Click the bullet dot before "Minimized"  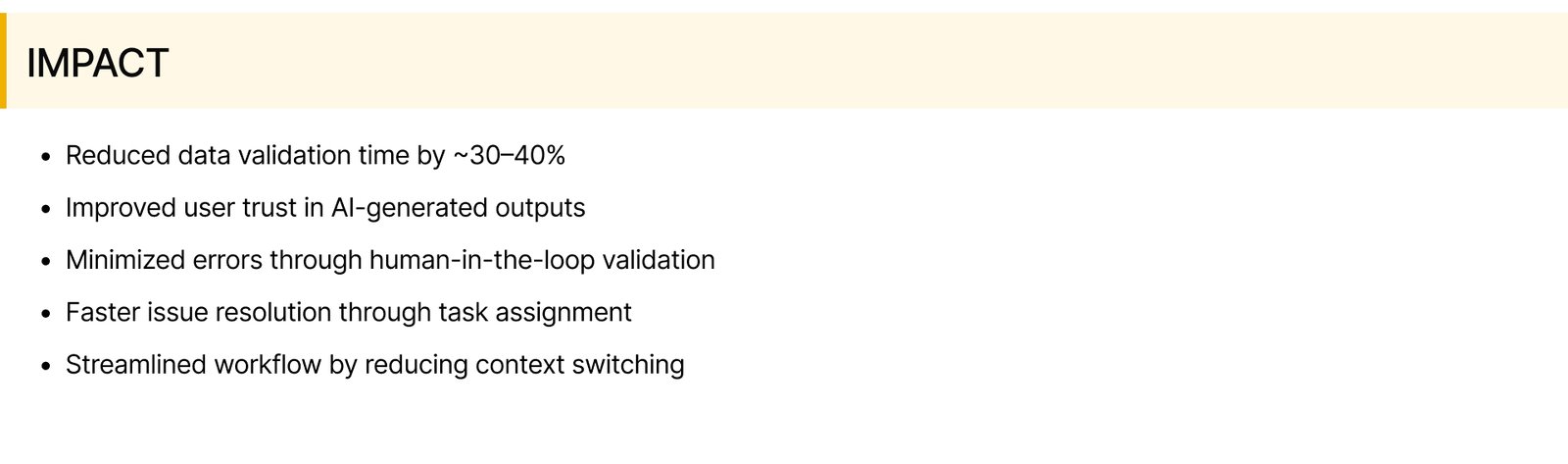coord(45,261)
